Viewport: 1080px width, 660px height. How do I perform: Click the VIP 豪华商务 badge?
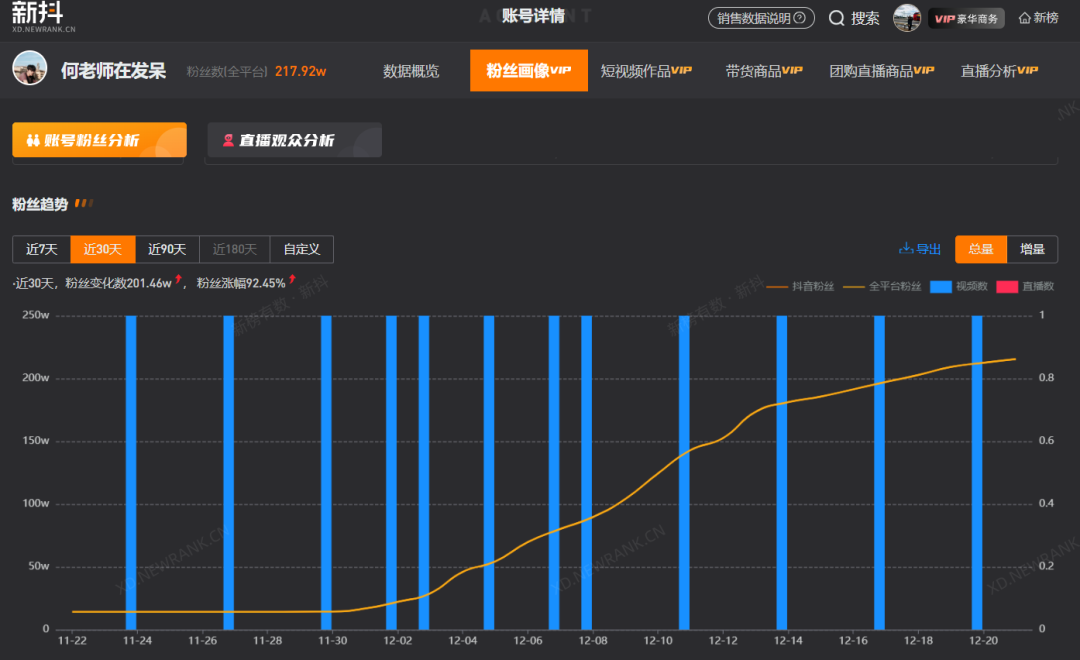tap(965, 18)
